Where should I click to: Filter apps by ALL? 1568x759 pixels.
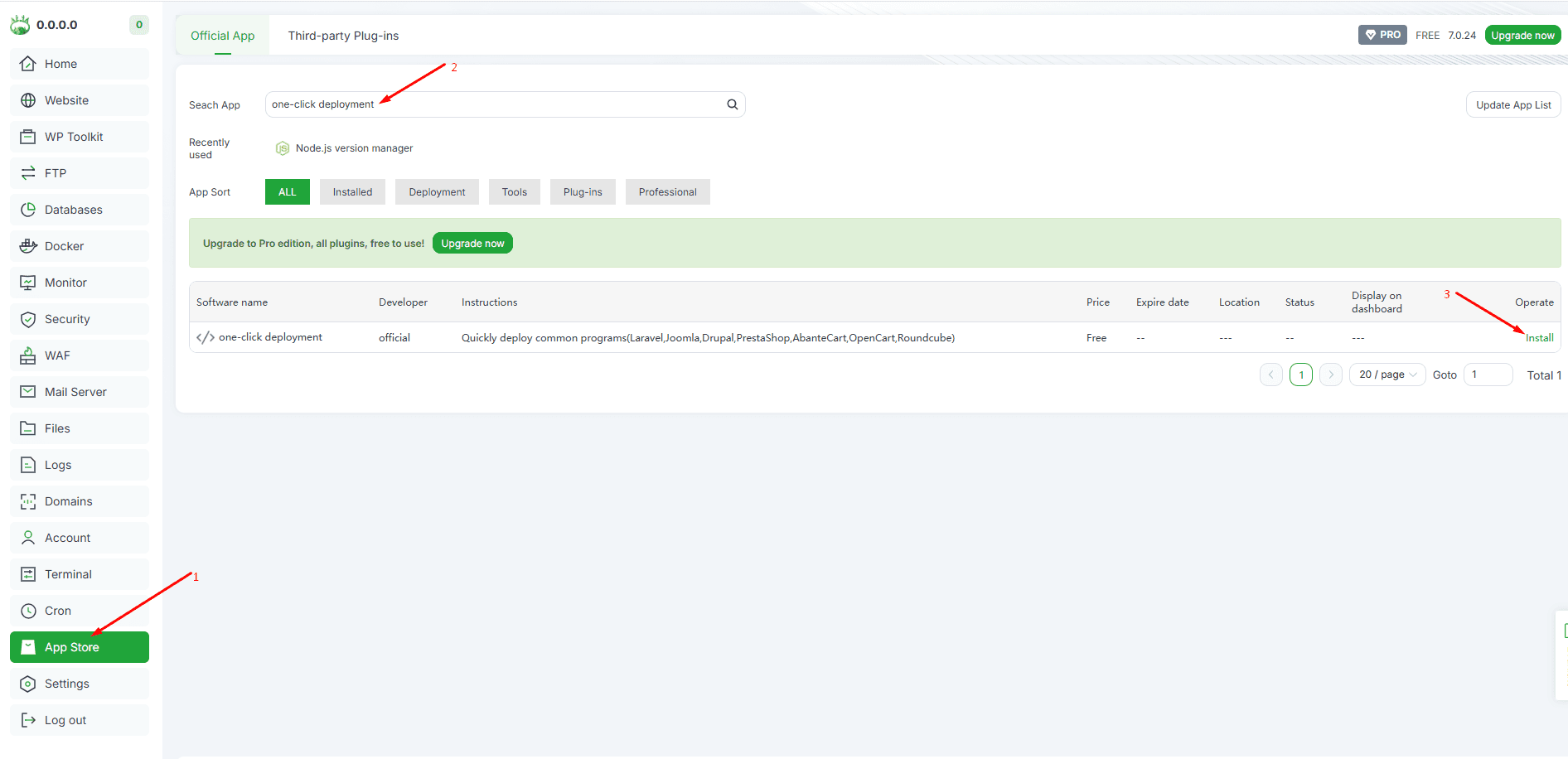pyautogui.click(x=288, y=192)
